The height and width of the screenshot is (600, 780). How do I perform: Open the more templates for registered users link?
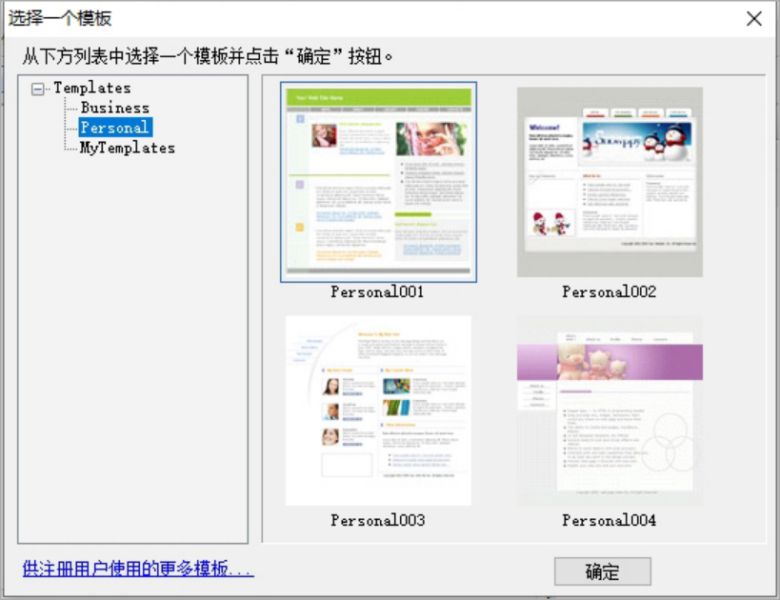[138, 570]
